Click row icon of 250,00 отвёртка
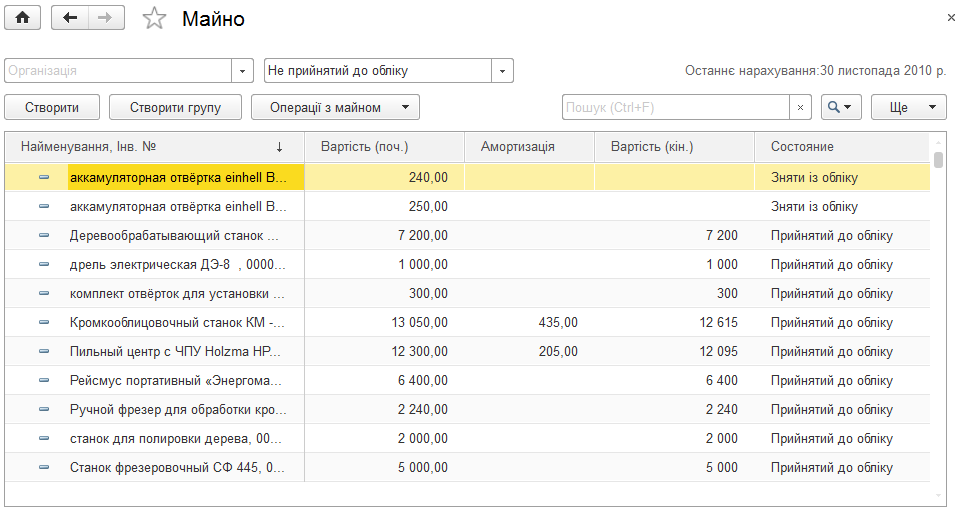This screenshot has width=960, height=515. pos(44,206)
